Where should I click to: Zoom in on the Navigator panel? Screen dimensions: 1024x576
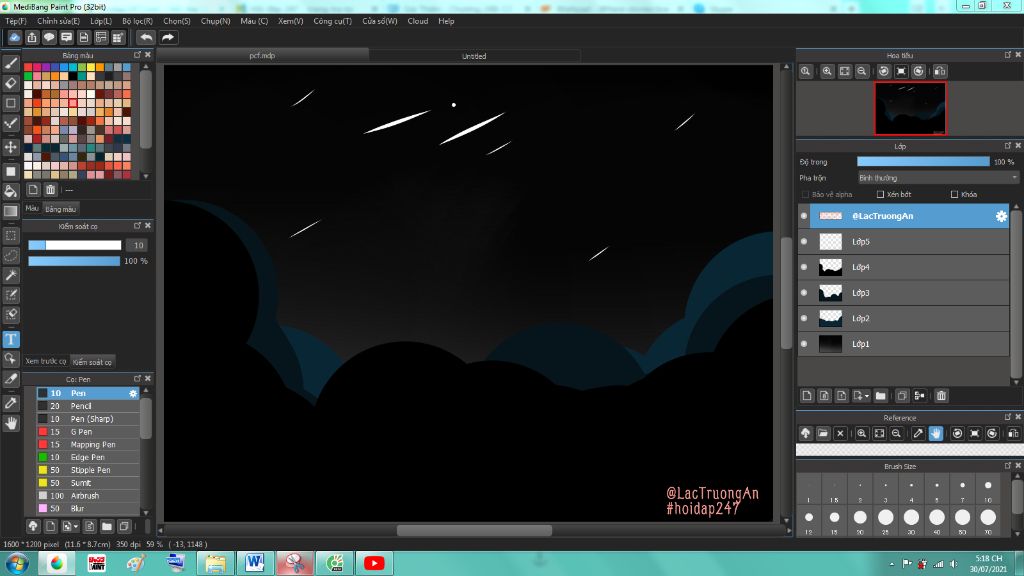coord(827,71)
